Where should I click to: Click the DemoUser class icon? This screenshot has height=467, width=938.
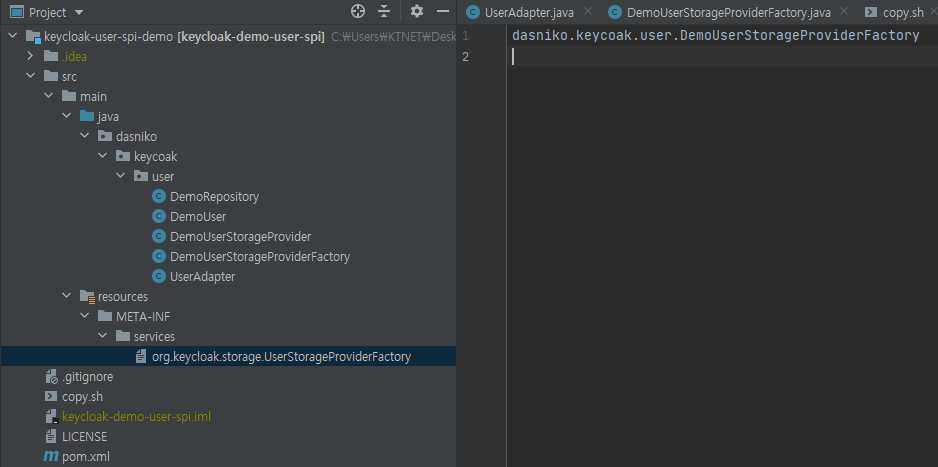pos(159,216)
